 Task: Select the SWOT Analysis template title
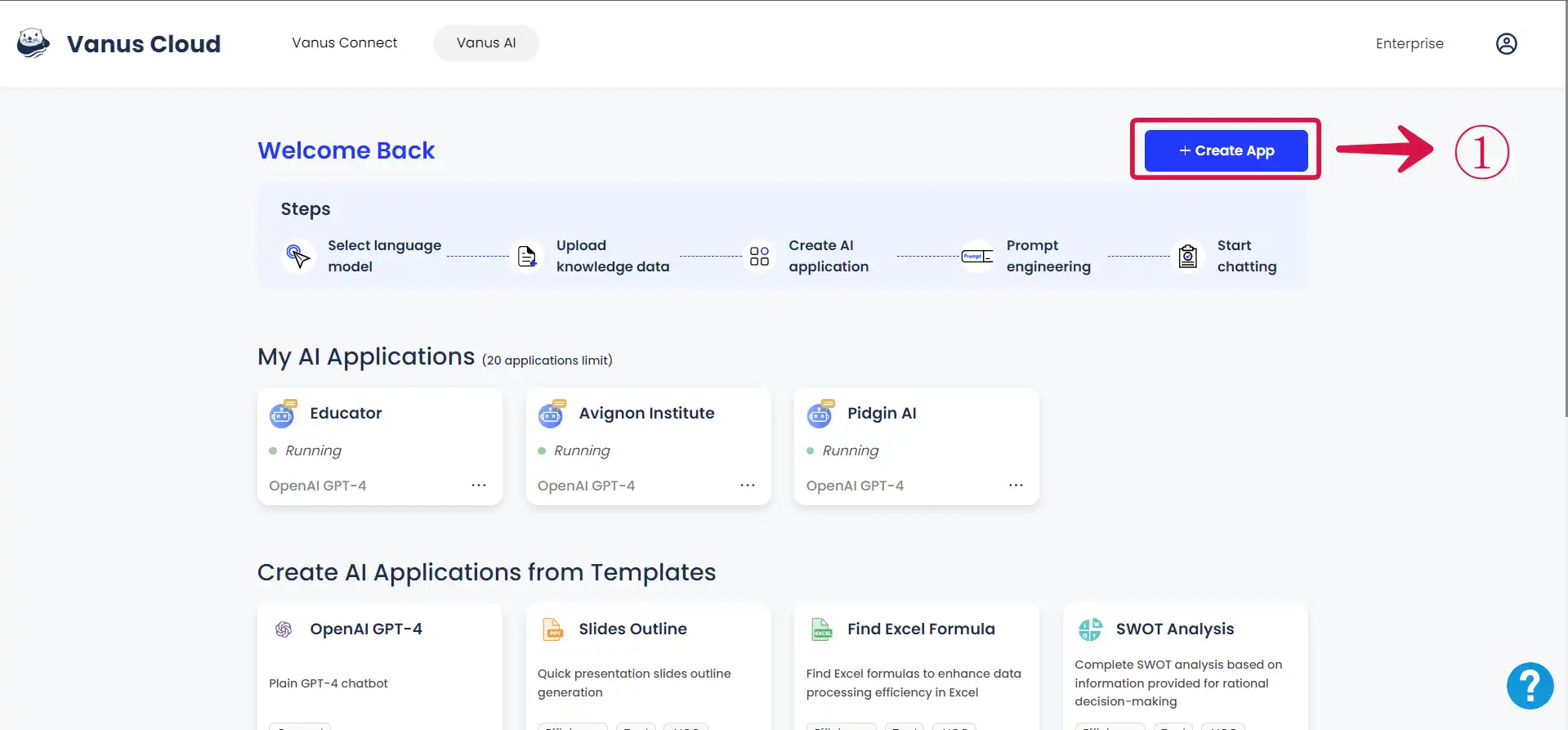pyautogui.click(x=1175, y=629)
